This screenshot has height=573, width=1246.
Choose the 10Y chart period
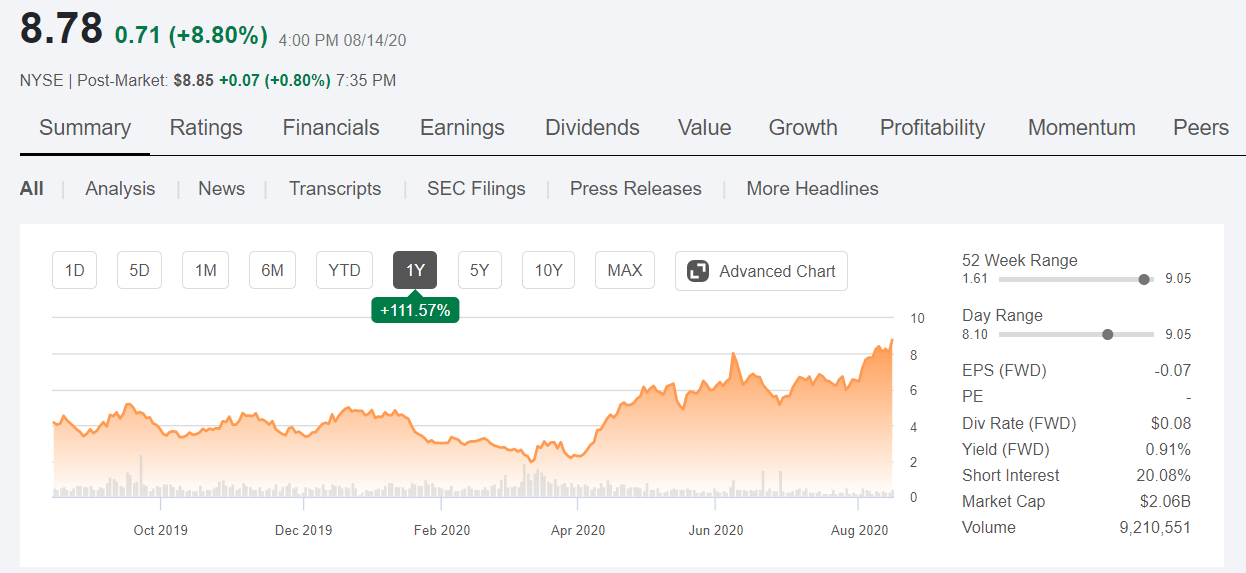click(548, 270)
